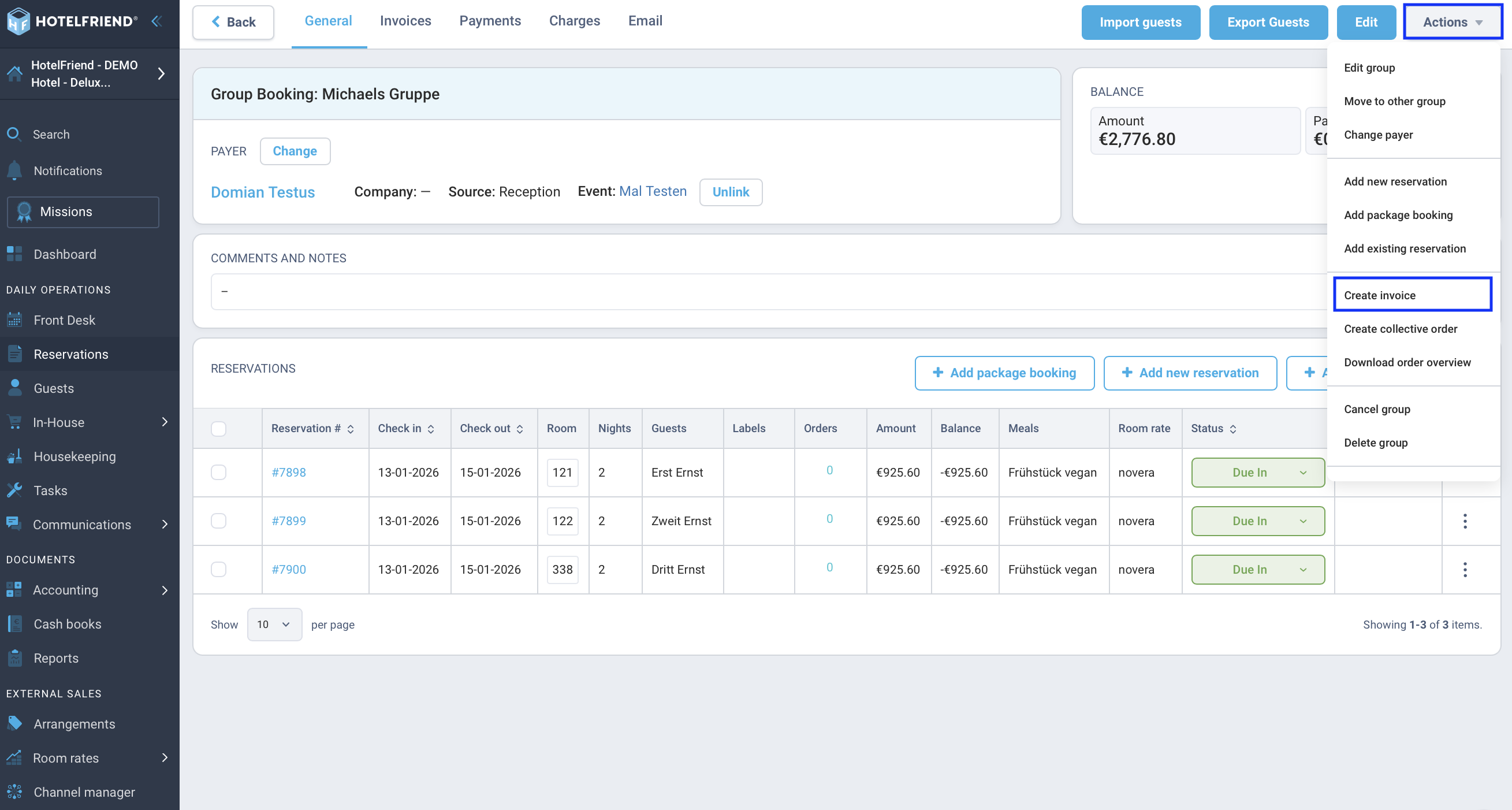Expand the Room rates submenu arrow
1512x810 pixels.
165,758
